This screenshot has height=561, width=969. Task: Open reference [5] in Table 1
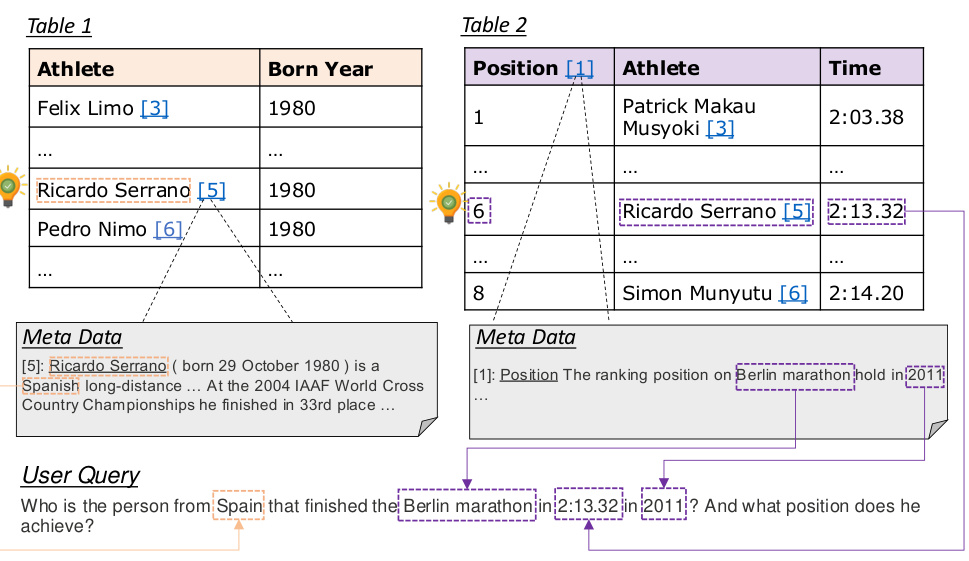click(211, 190)
